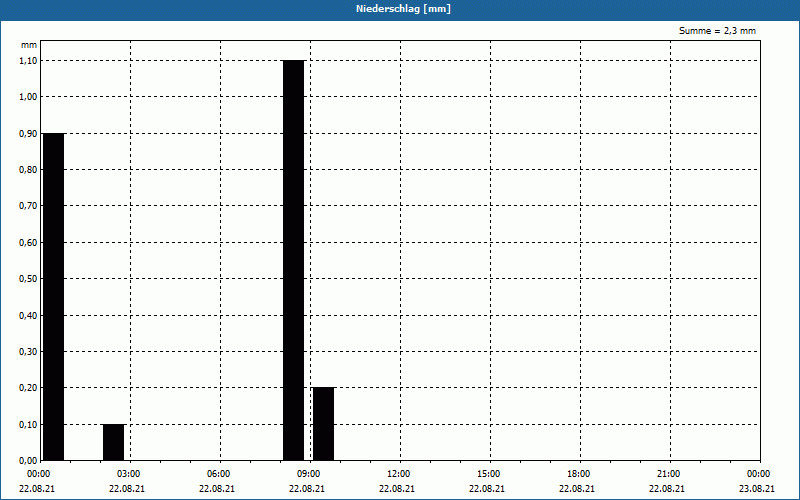Image resolution: width=800 pixels, height=500 pixels.
Task: Click the 0,90 y-axis label
Action: click(28, 134)
